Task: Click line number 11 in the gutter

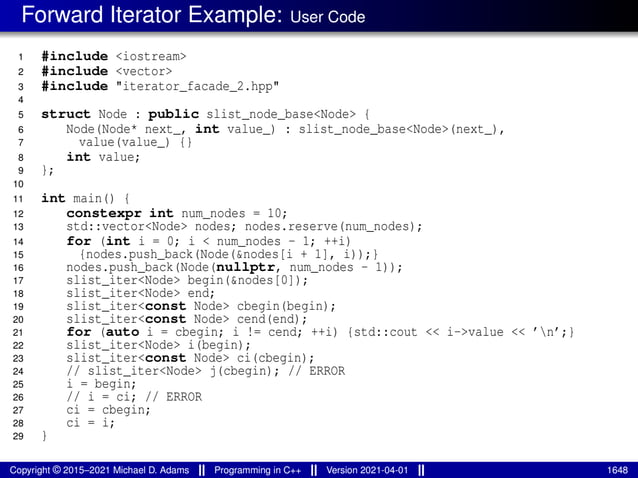Action: point(18,199)
